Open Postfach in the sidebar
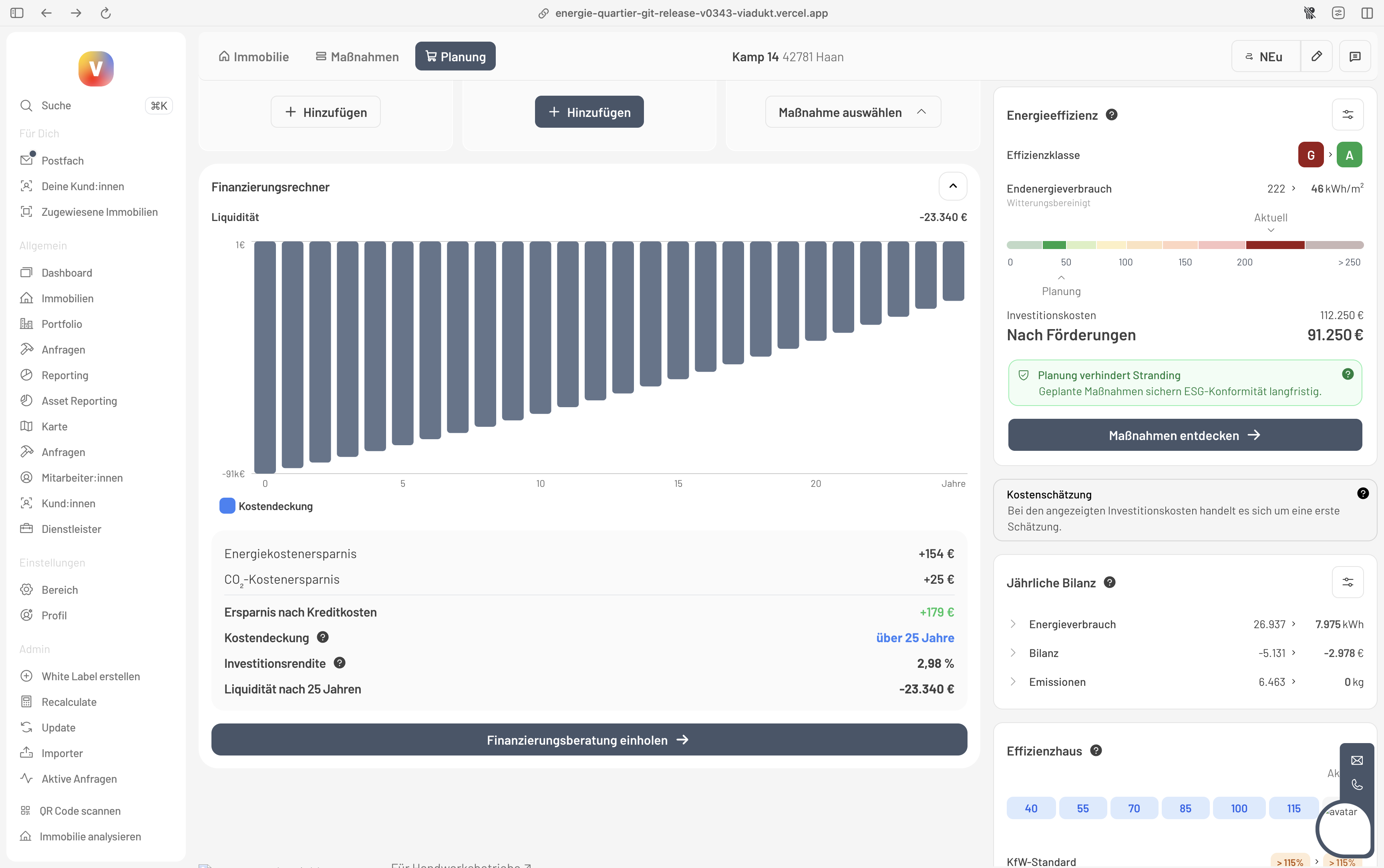Viewport: 1384px width, 868px height. coord(62,161)
